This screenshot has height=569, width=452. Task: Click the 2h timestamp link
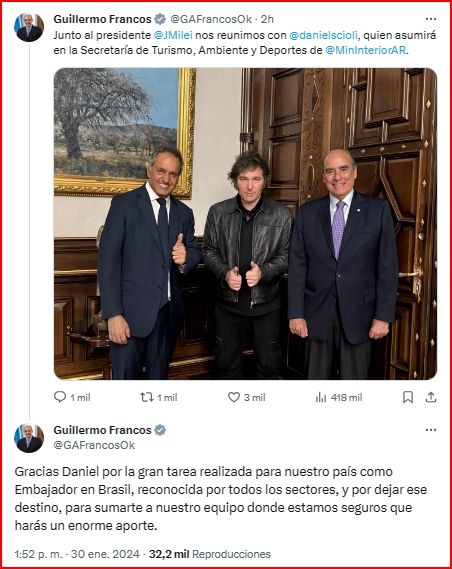tap(267, 19)
